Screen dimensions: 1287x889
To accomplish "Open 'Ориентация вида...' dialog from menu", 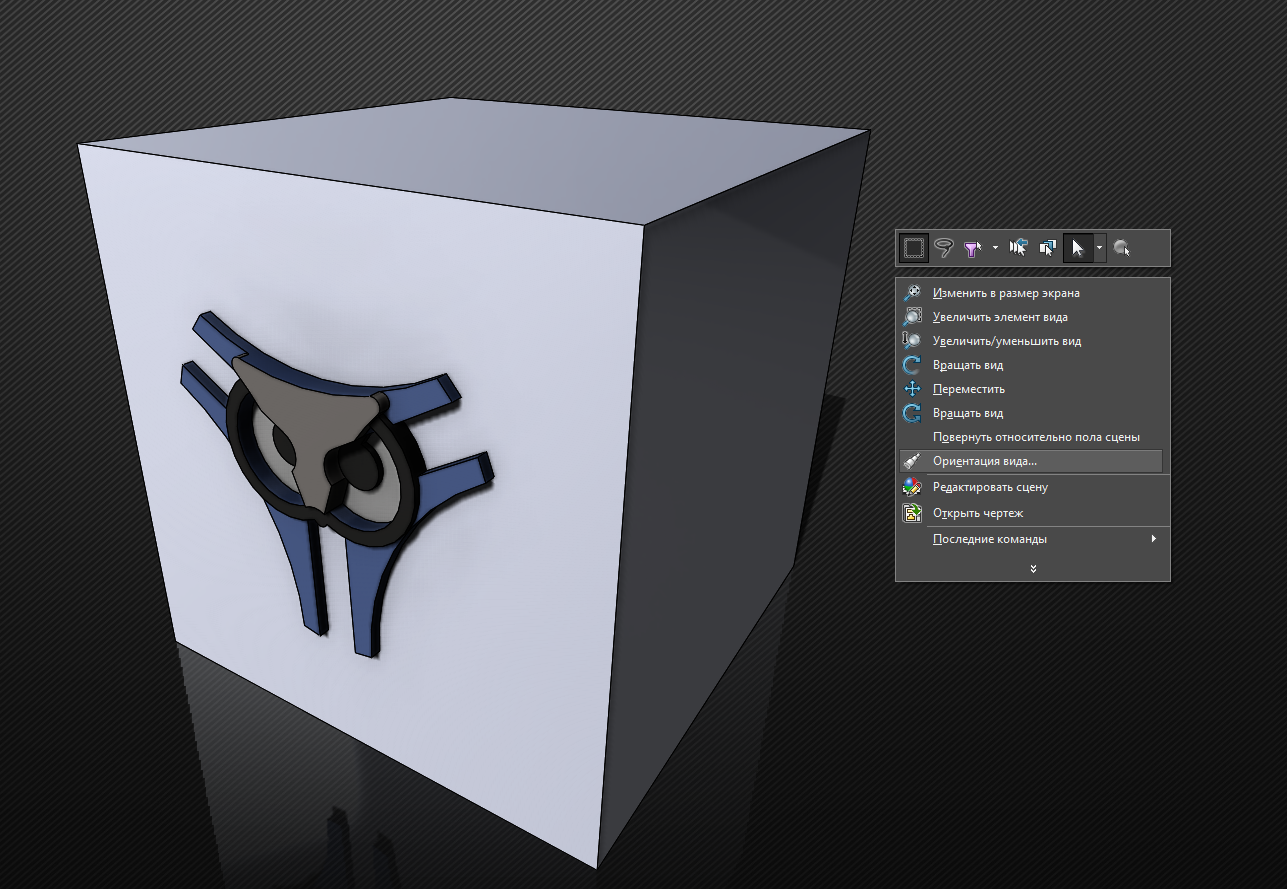I will [x=1032, y=461].
